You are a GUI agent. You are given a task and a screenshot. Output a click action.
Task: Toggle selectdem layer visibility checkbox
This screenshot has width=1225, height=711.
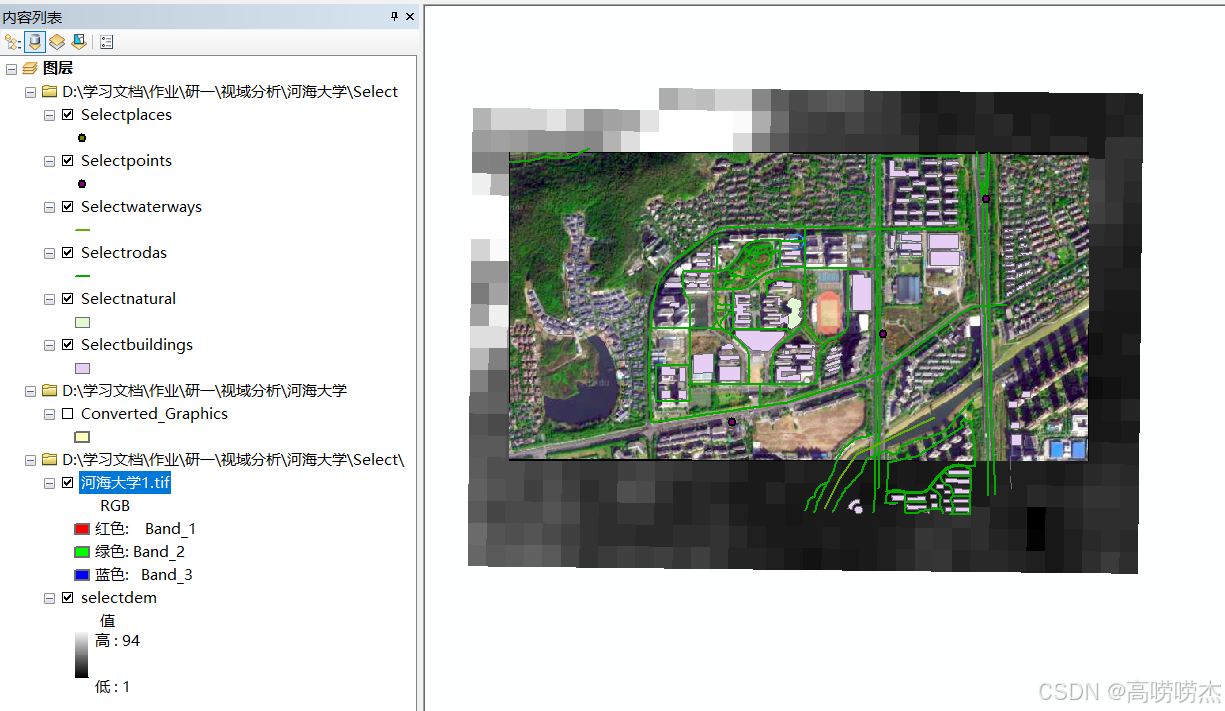68,598
